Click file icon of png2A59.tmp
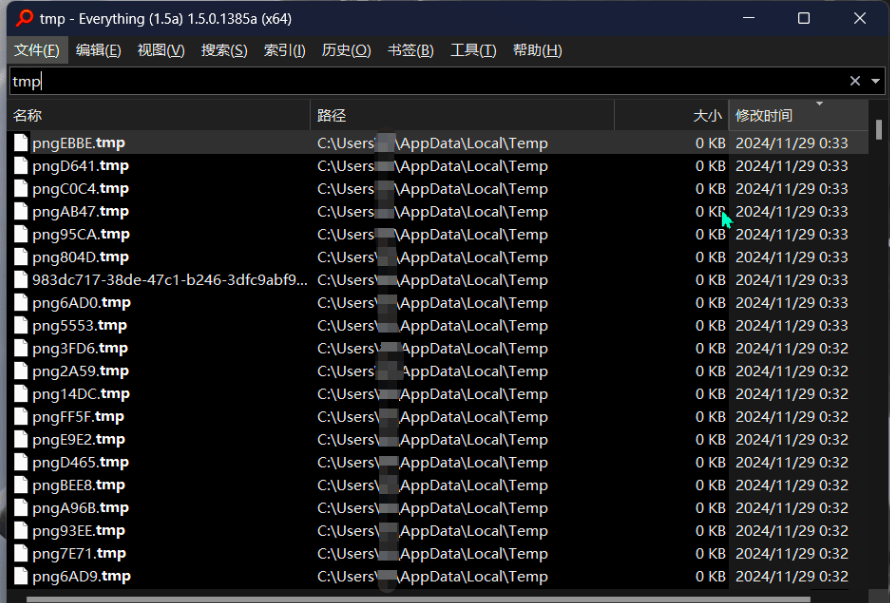This screenshot has height=603, width=890. point(21,371)
